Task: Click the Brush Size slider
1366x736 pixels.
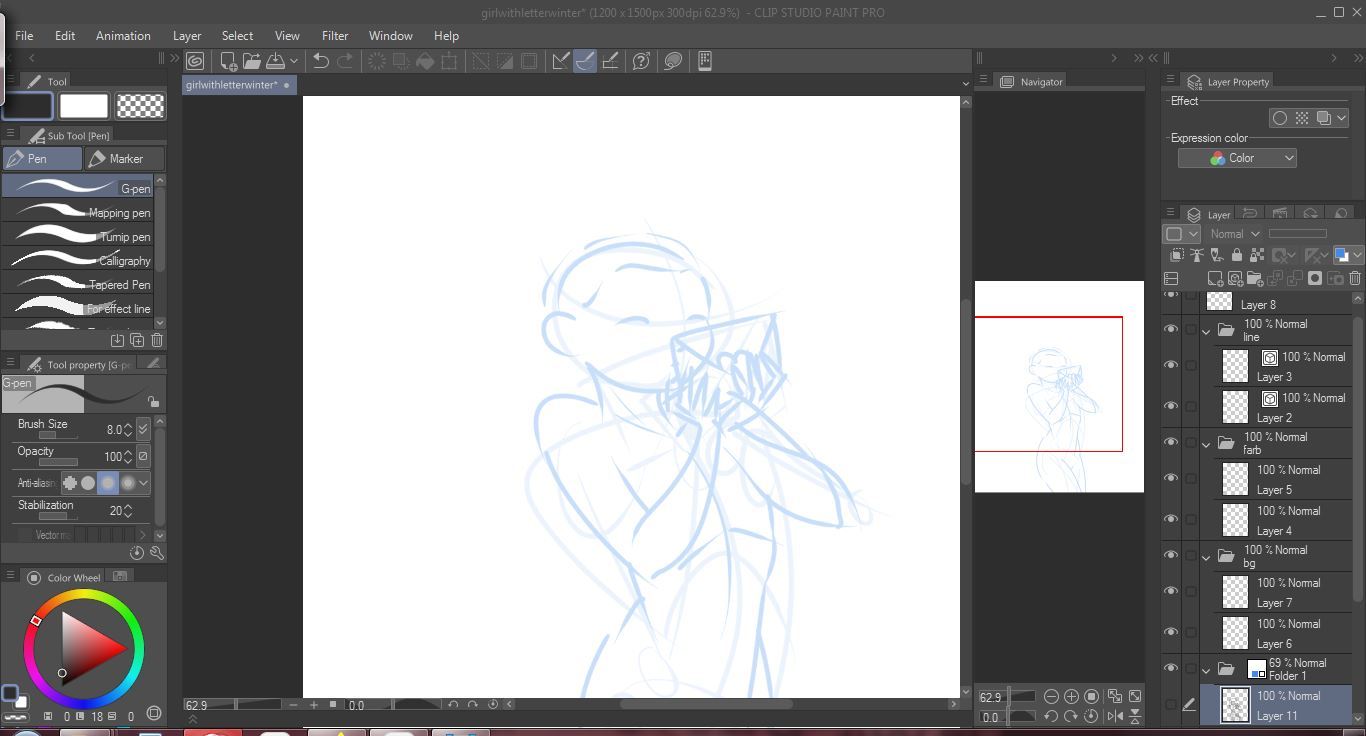Action: (x=58, y=436)
